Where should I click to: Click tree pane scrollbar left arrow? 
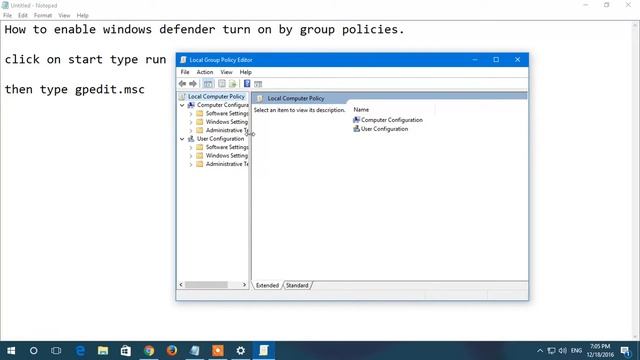[181, 284]
